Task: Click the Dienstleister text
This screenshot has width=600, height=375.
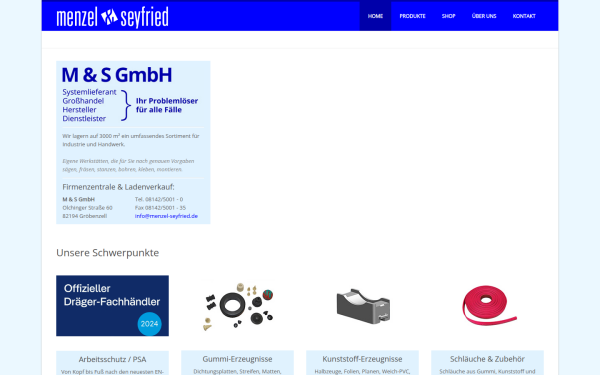Action: pyautogui.click(x=84, y=118)
